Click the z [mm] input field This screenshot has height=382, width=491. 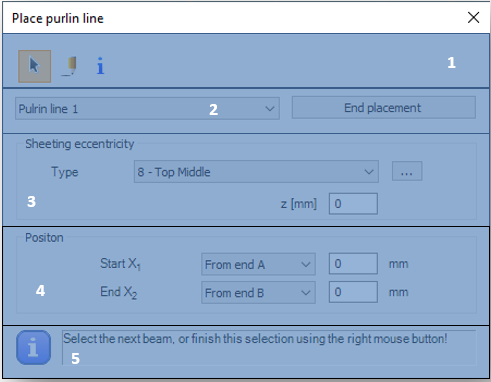pyautogui.click(x=353, y=203)
